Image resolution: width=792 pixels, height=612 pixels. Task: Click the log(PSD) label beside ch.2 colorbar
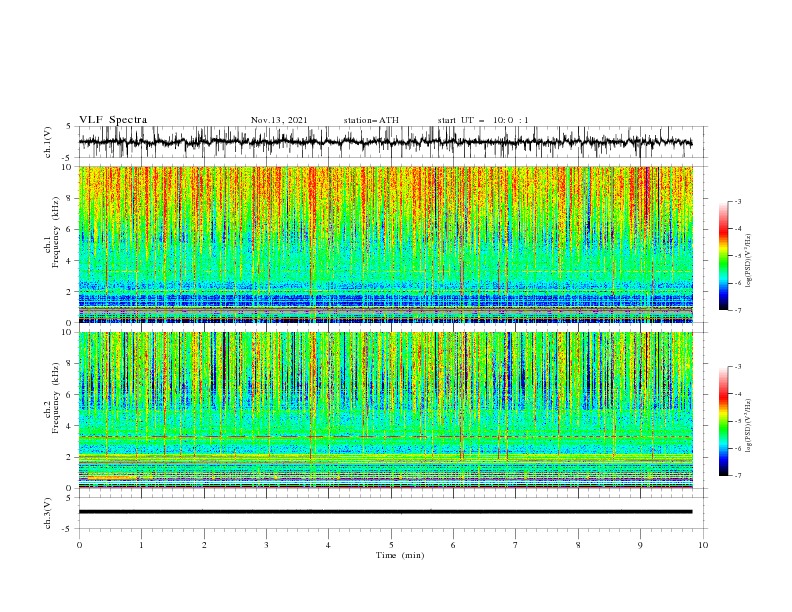pos(748,426)
